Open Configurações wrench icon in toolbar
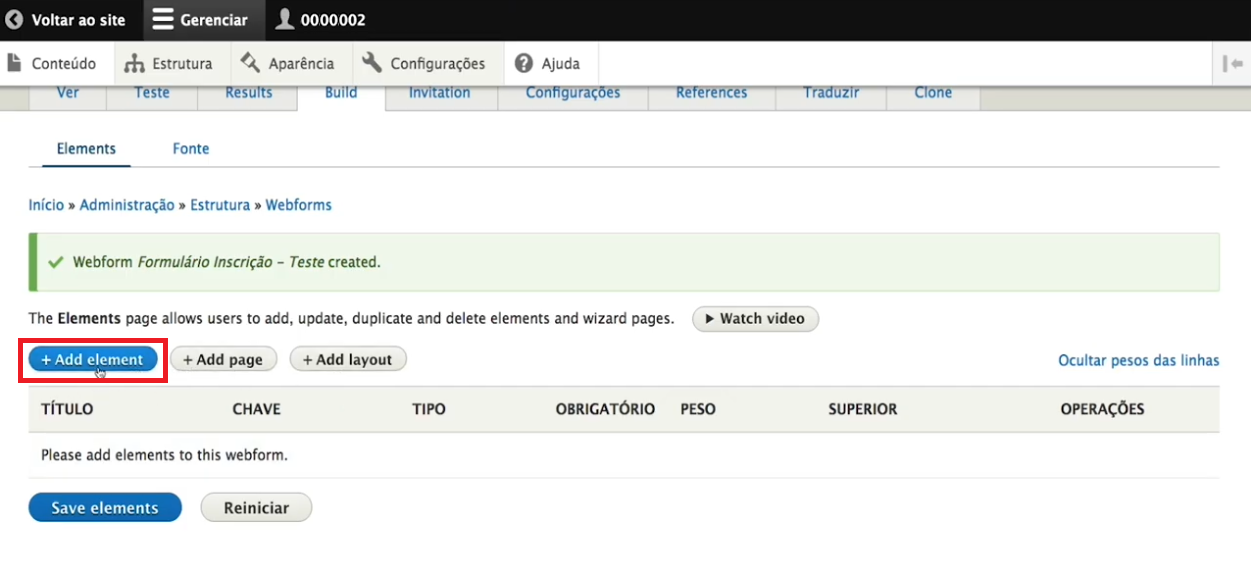Screen dimensions: 1251x564 coord(372,63)
